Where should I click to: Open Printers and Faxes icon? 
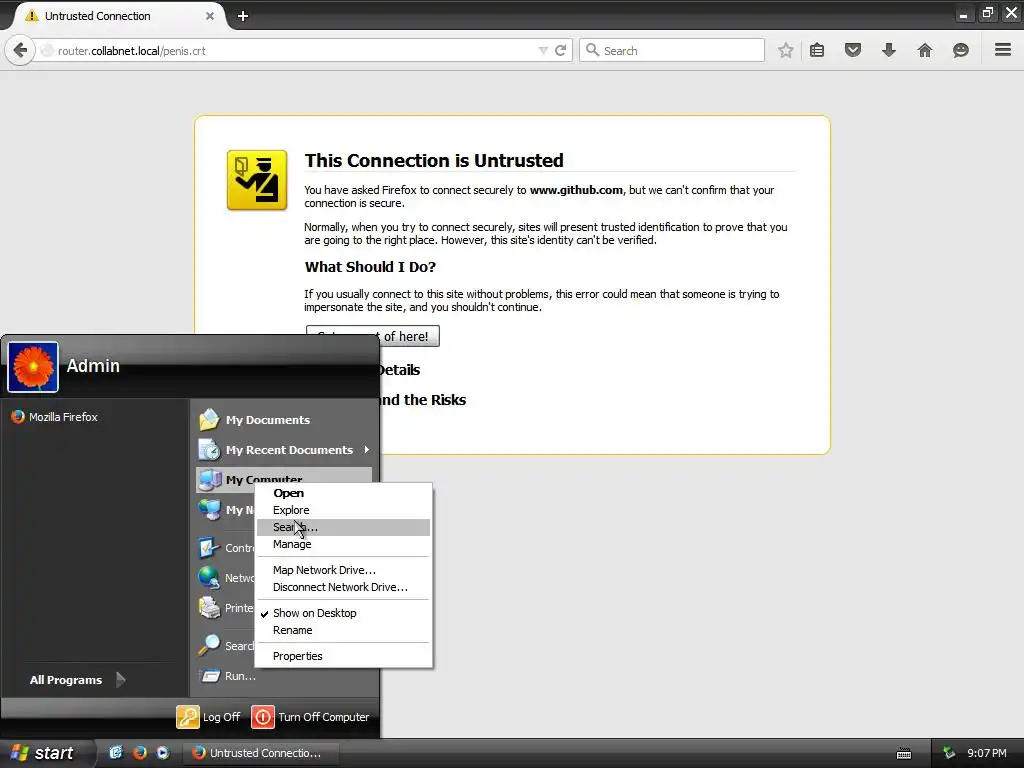tap(210, 607)
